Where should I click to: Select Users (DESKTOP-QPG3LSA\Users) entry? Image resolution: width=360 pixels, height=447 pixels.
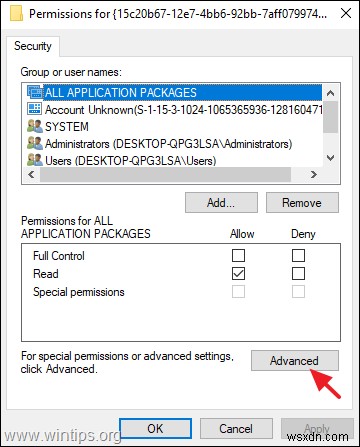(x=173, y=160)
